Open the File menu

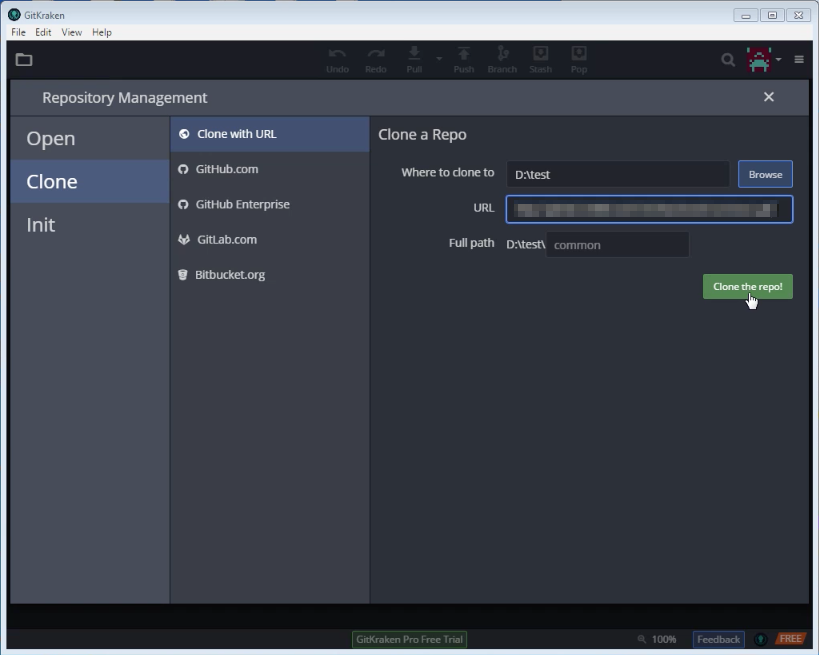point(18,32)
